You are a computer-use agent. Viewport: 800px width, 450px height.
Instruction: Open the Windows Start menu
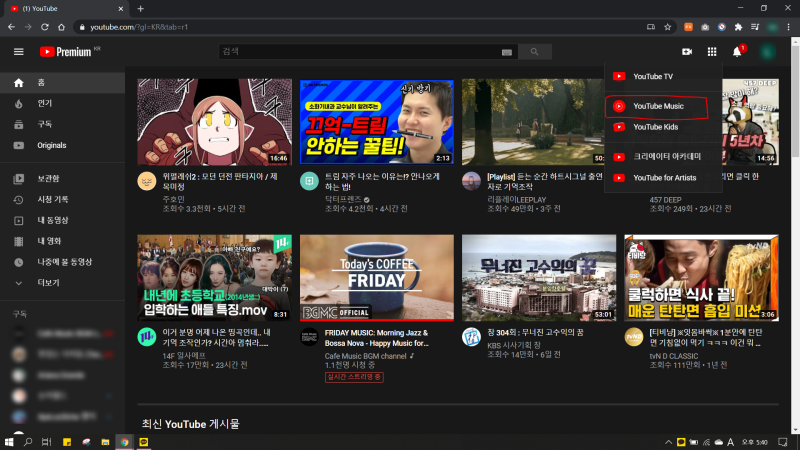9,442
